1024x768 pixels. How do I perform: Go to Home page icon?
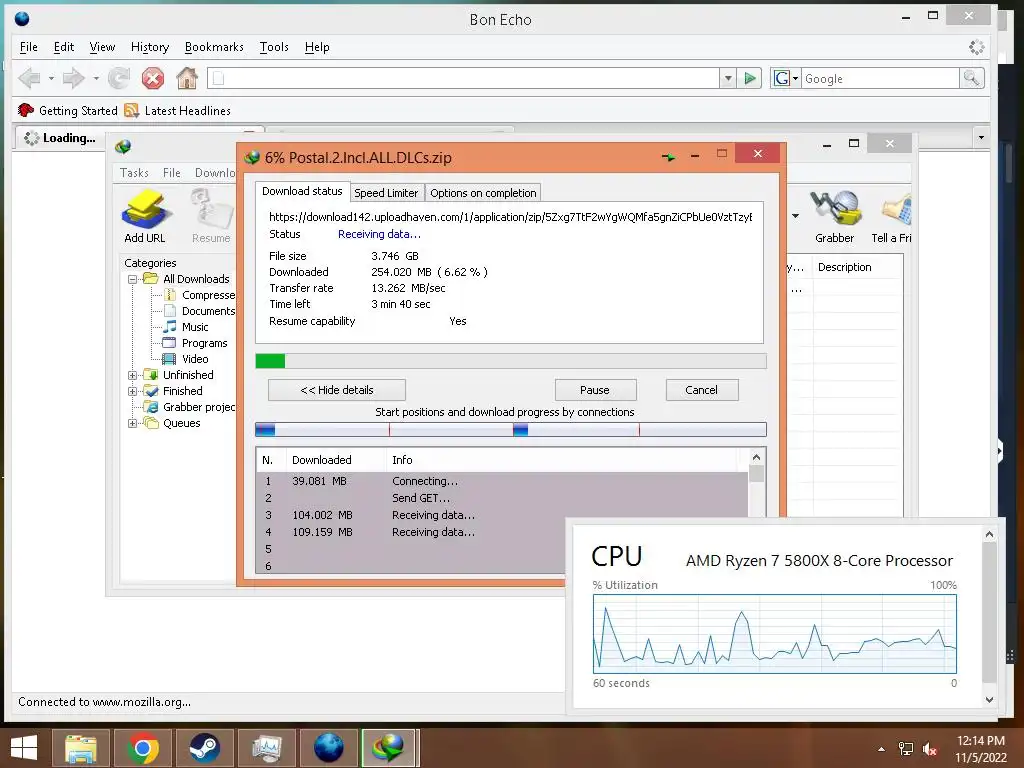[187, 78]
